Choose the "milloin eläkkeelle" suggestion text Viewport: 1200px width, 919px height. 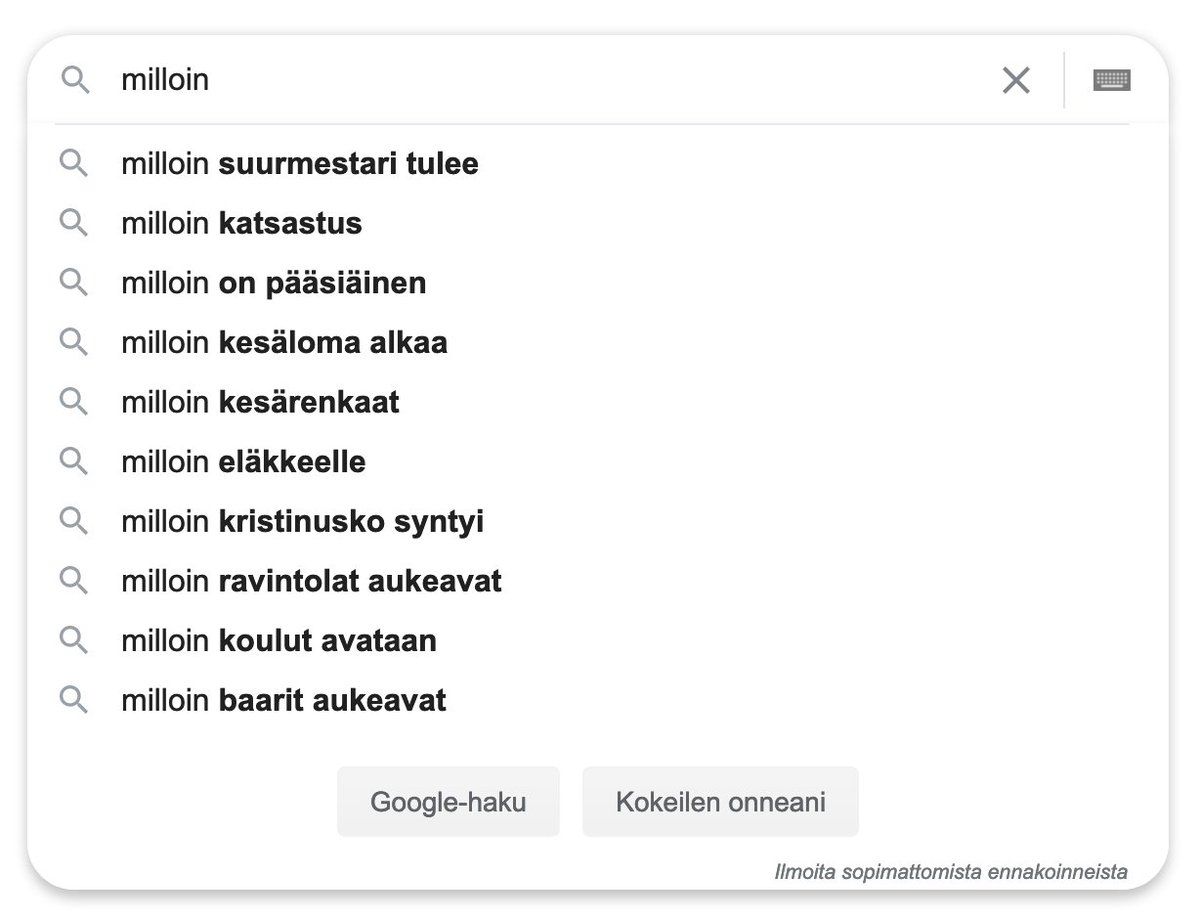243,462
